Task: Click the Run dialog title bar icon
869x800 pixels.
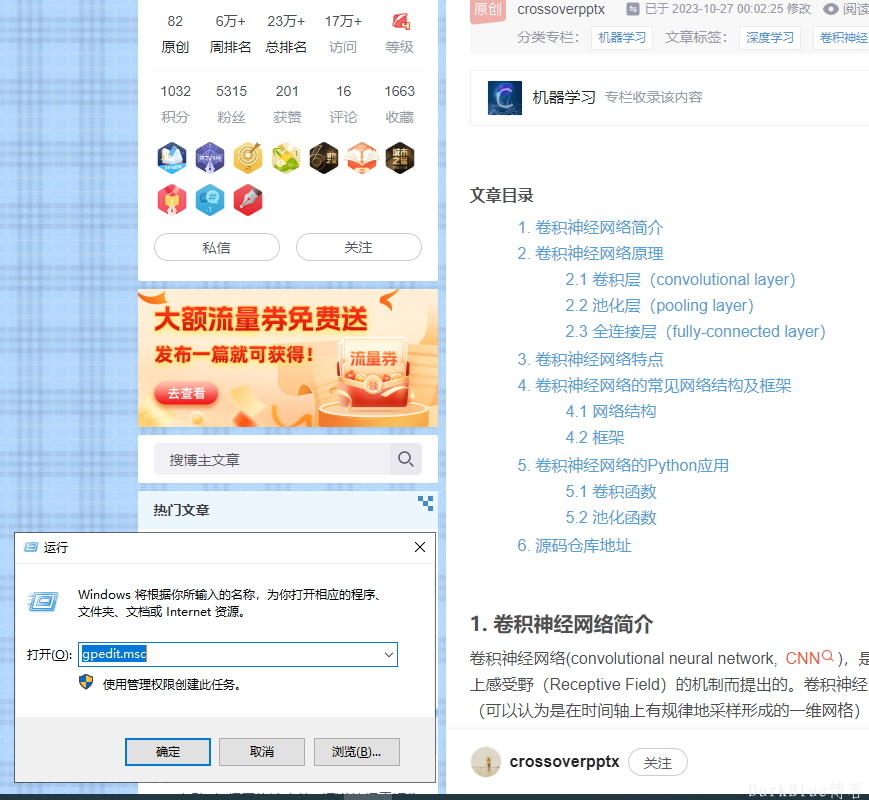Action: pos(30,547)
